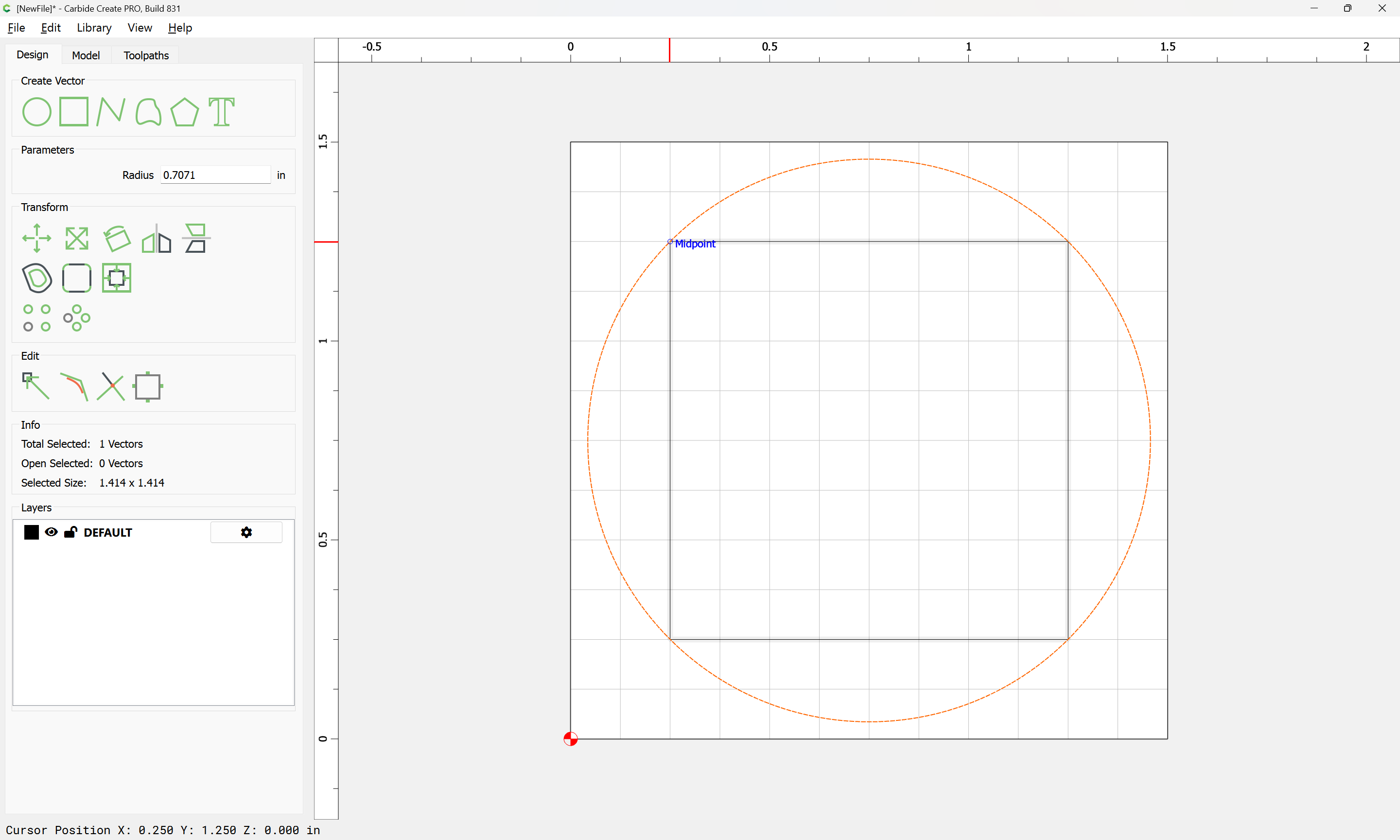1400x840 pixels.
Task: Activate the Text creation tool
Action: tap(221, 111)
